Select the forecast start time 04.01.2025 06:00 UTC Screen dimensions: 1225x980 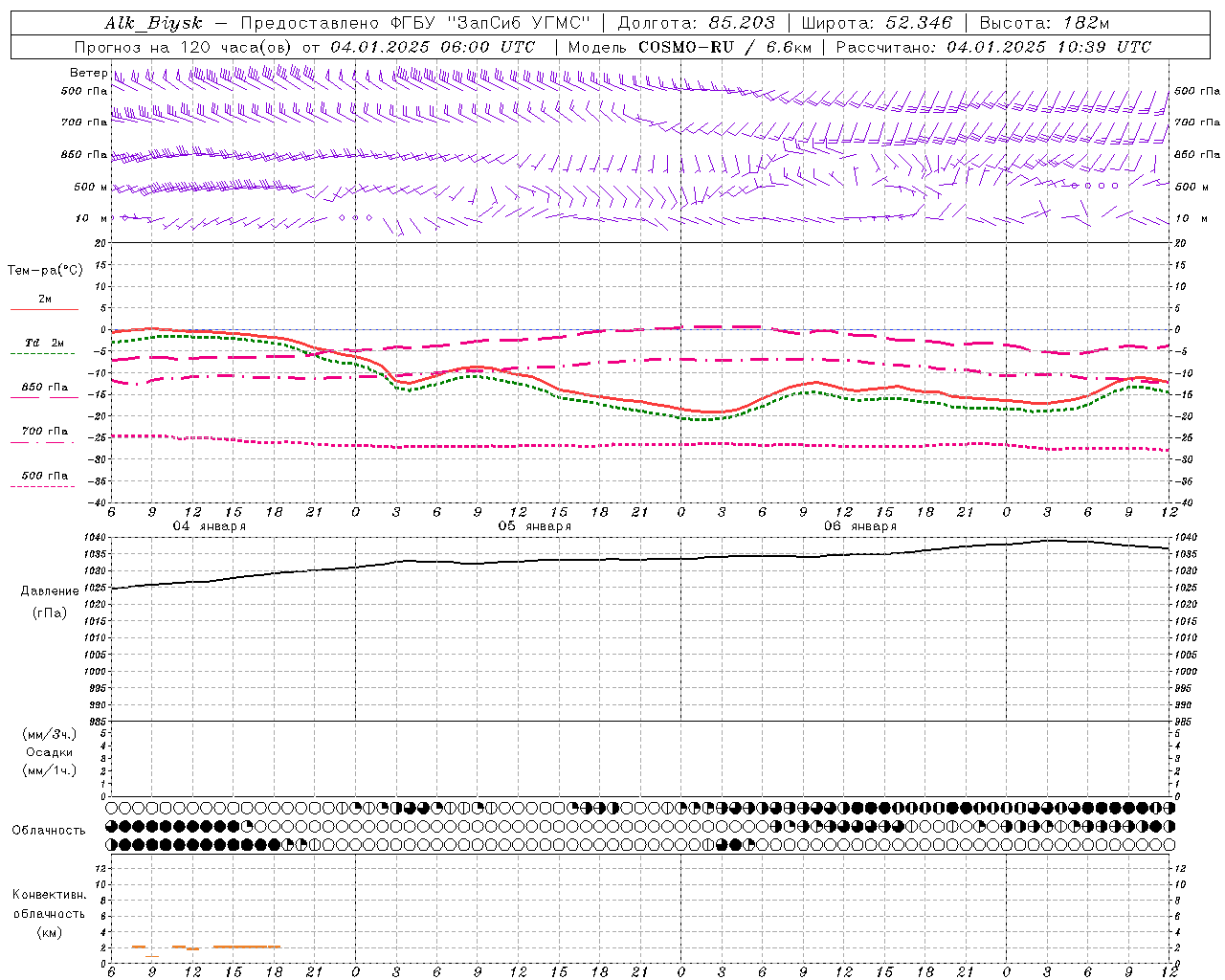tap(433, 47)
